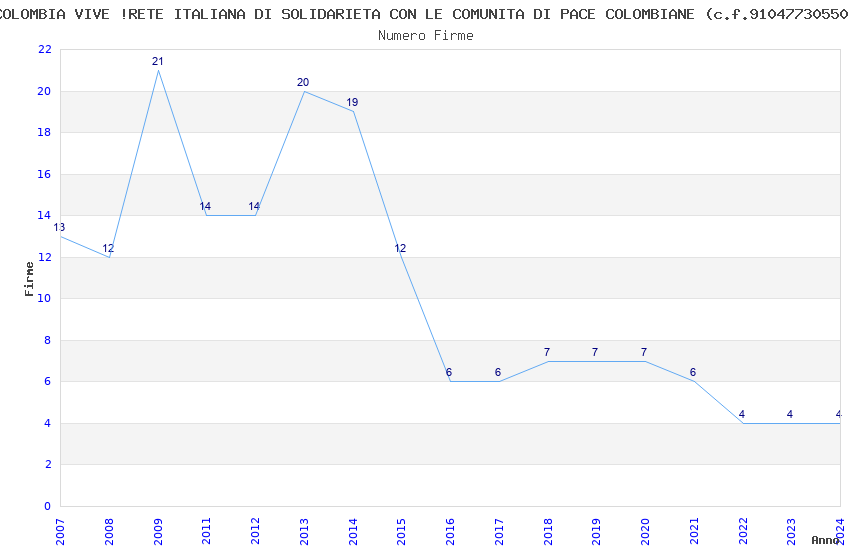Screen dimensions: 850x550
Task: Click the y-axis tick label 12
Action: (44, 257)
